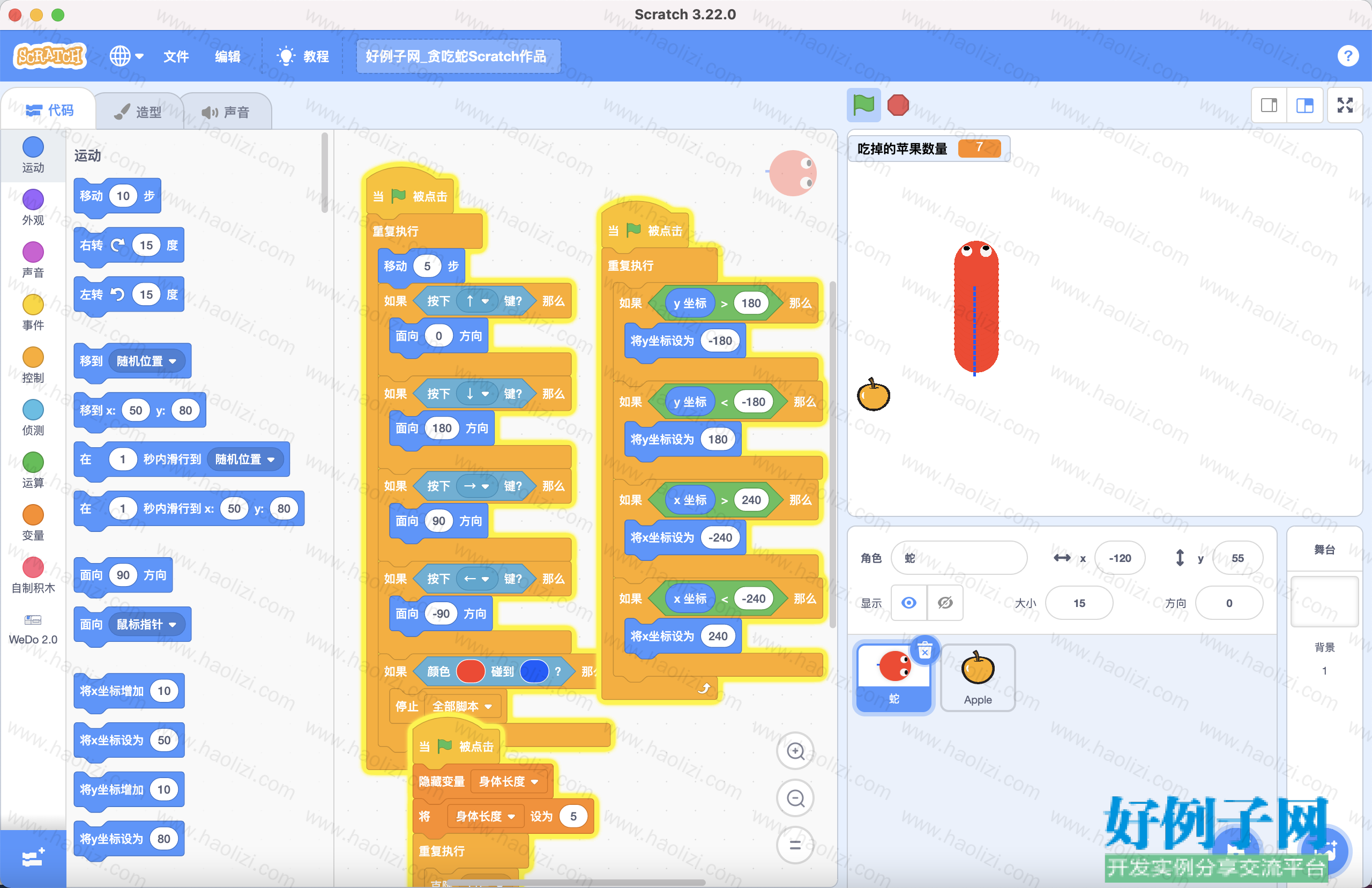Select the Apple sprite thumbnail
The height and width of the screenshot is (888, 1372).
click(x=978, y=678)
